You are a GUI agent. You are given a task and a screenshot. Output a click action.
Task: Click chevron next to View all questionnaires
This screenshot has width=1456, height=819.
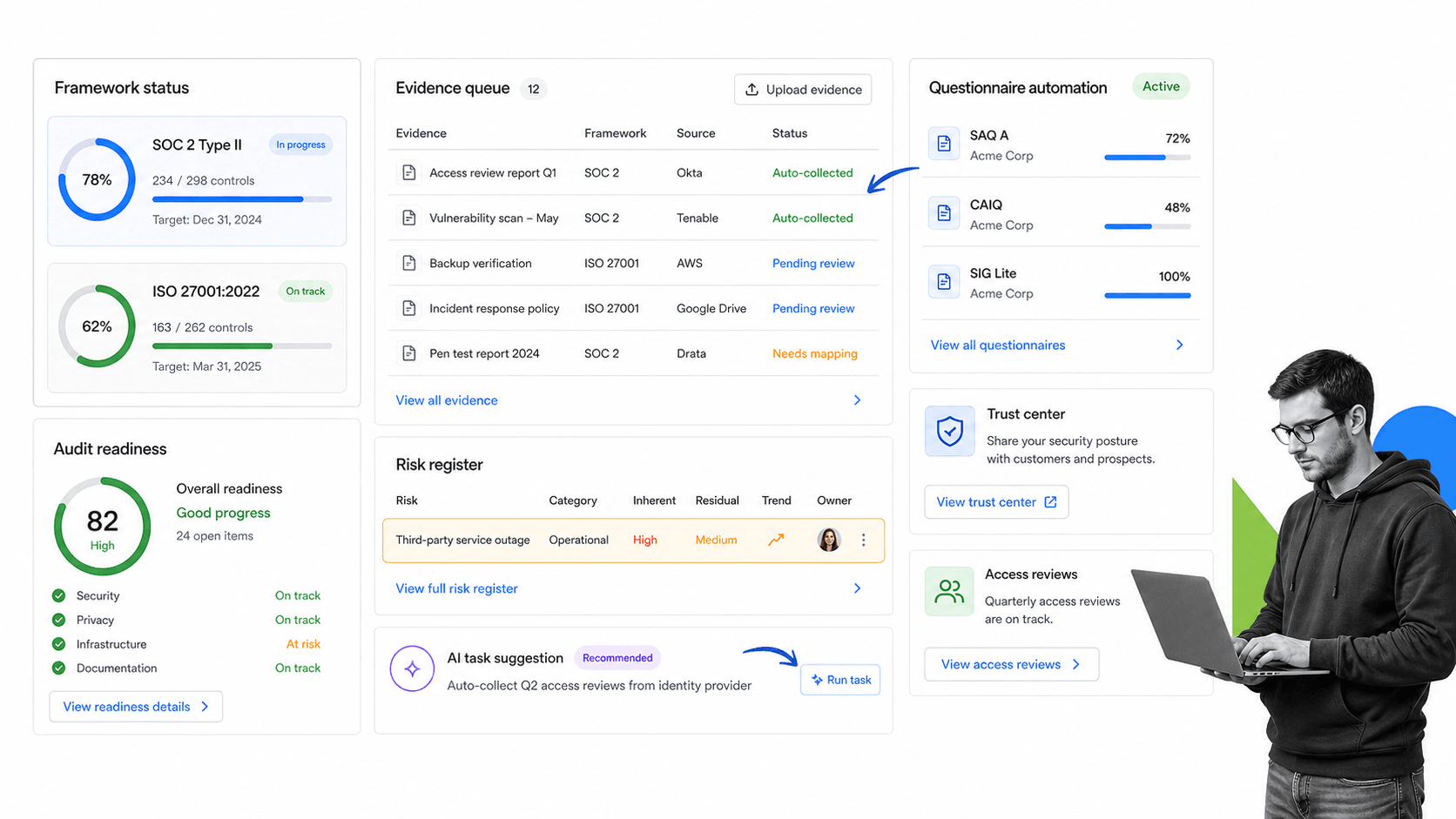[1179, 345]
